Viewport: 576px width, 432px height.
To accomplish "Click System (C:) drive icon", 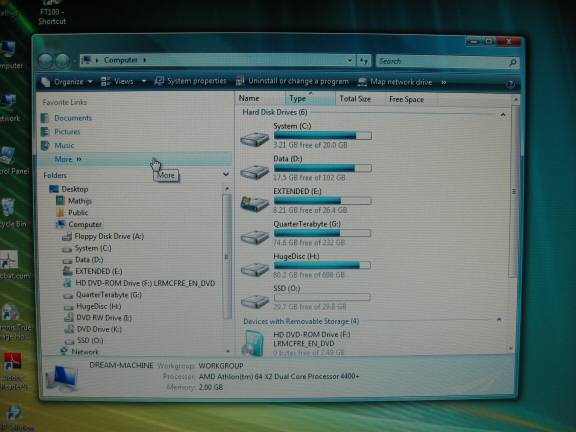I will tap(254, 139).
